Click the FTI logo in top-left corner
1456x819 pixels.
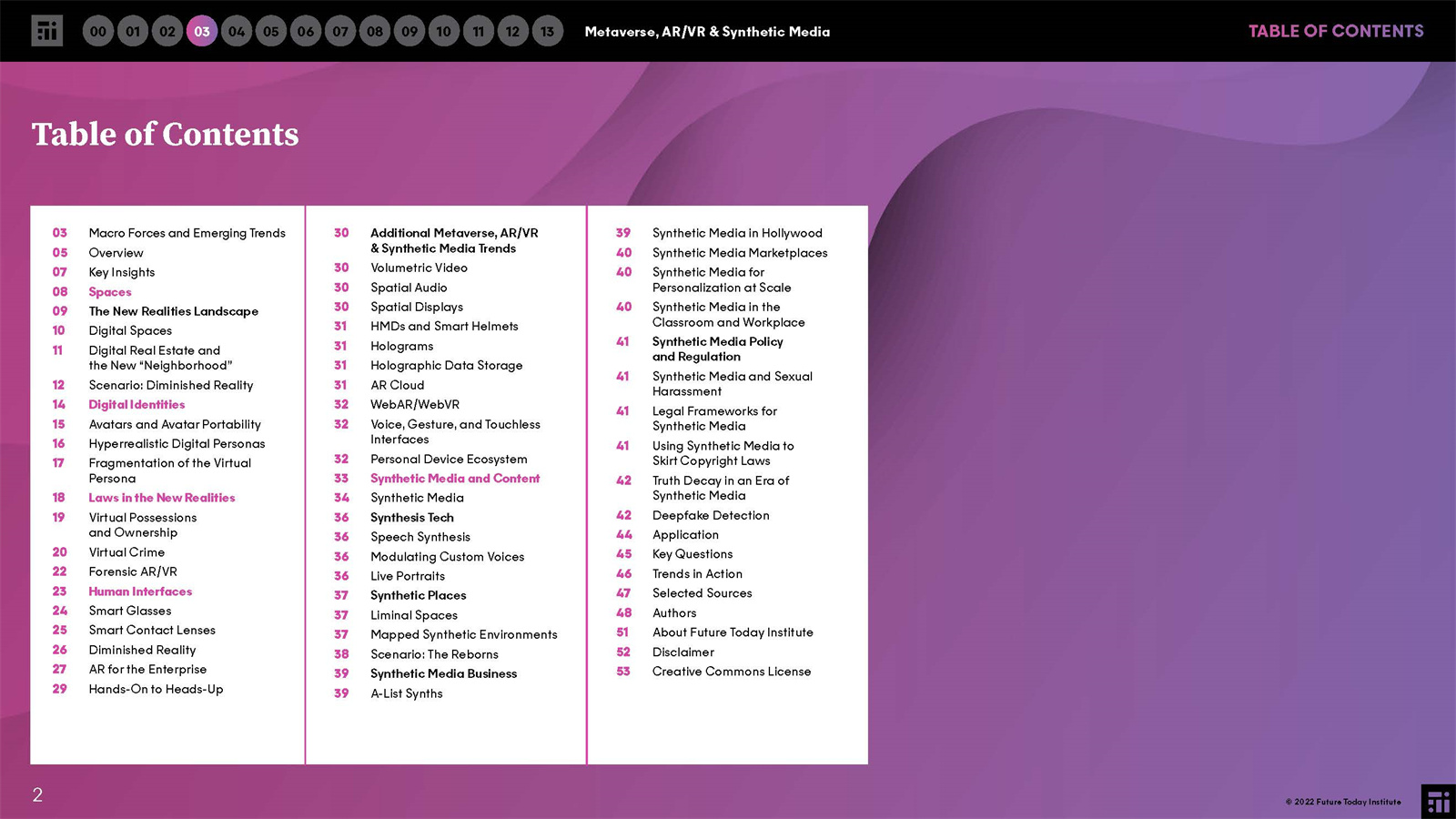point(46,31)
